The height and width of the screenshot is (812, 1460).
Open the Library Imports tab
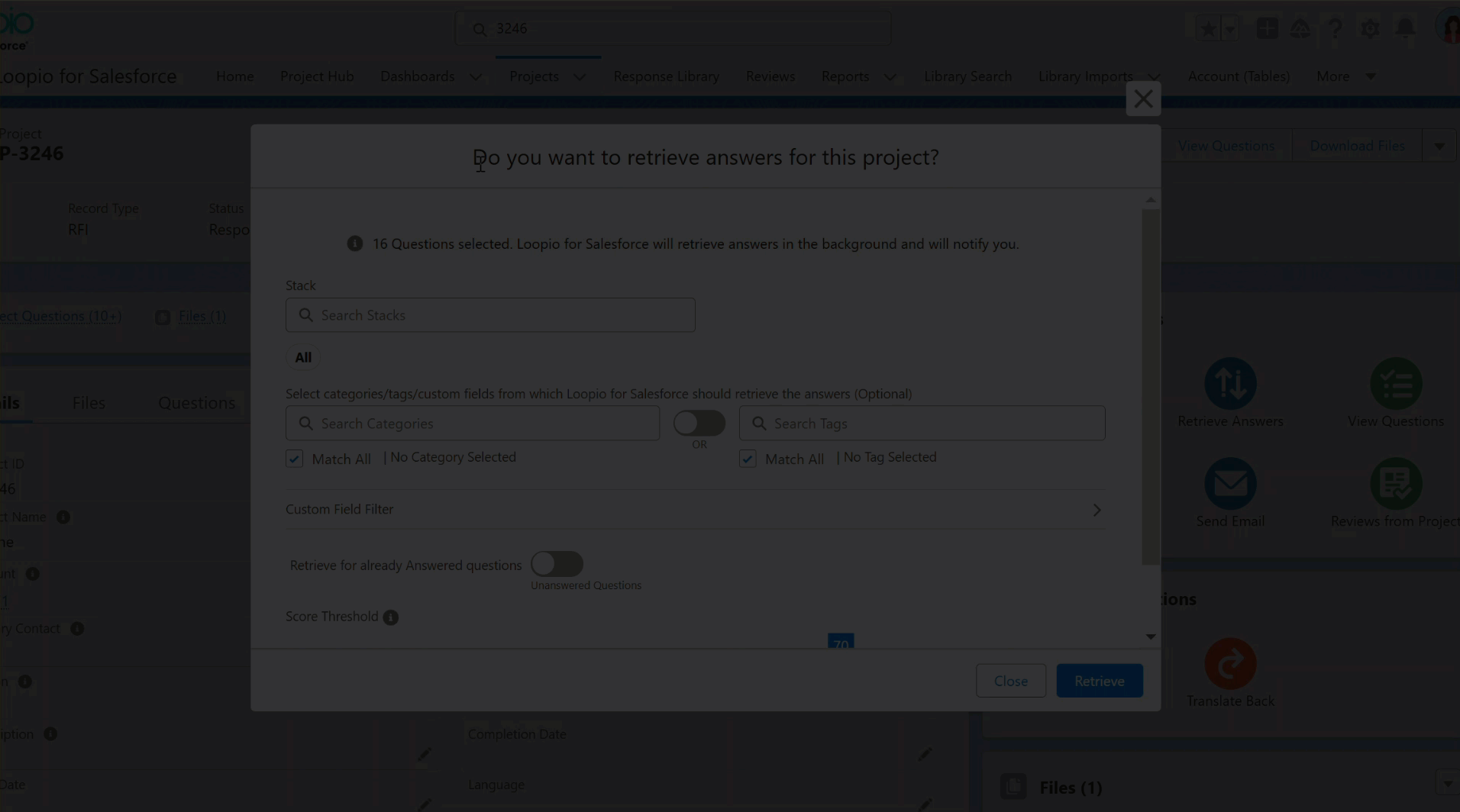1086,76
